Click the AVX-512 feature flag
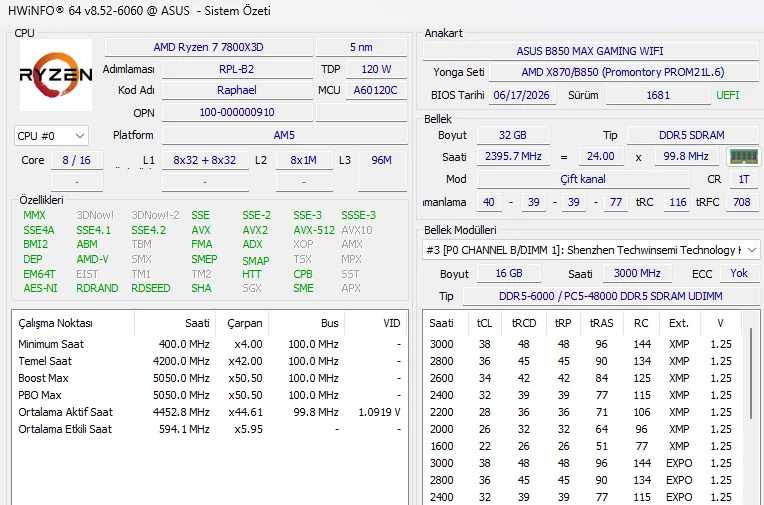The width and height of the screenshot is (764, 505). pos(314,230)
